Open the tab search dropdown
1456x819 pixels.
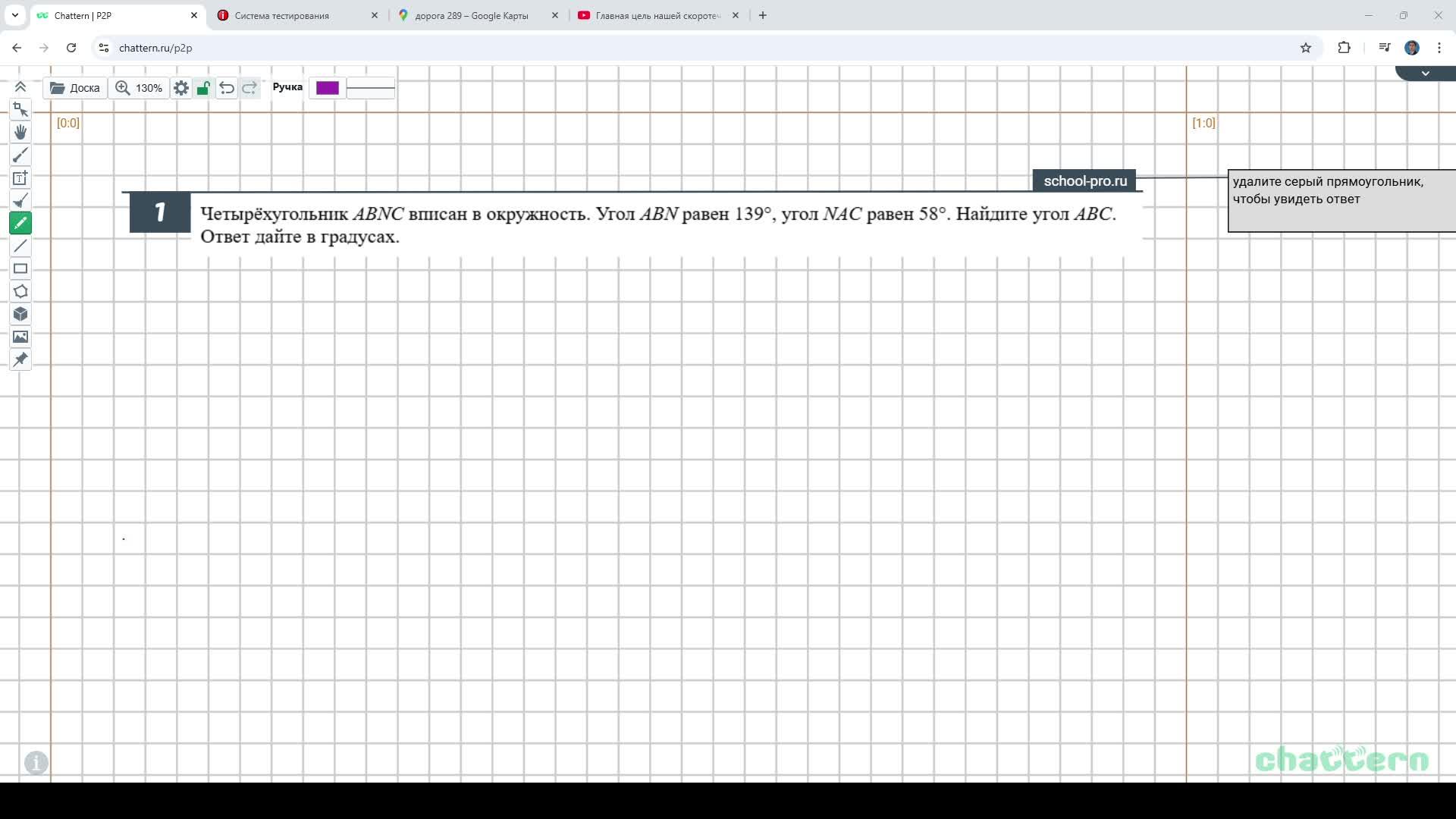[x=14, y=15]
